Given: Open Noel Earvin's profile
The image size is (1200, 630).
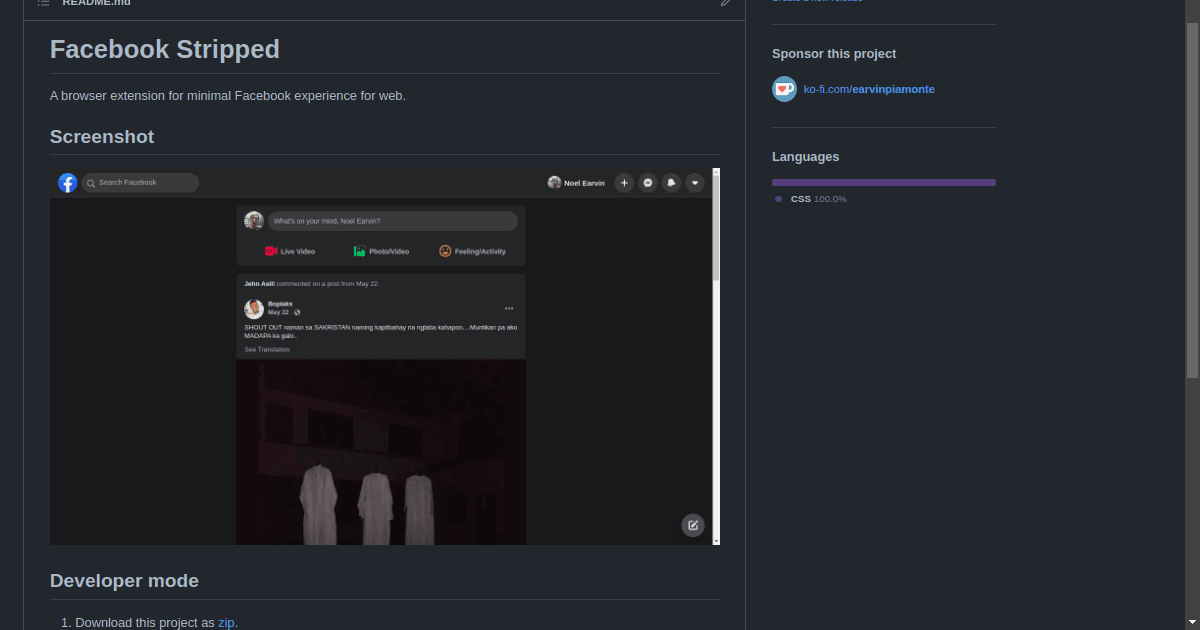Looking at the screenshot, I should coord(577,183).
